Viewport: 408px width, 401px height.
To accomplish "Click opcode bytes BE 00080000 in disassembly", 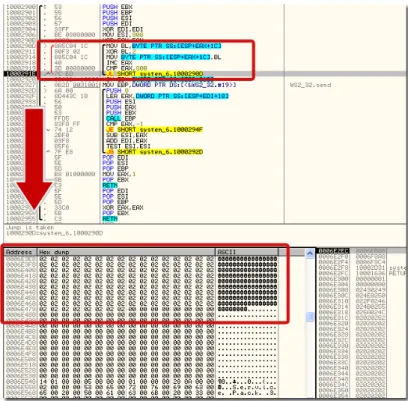I will (x=74, y=35).
